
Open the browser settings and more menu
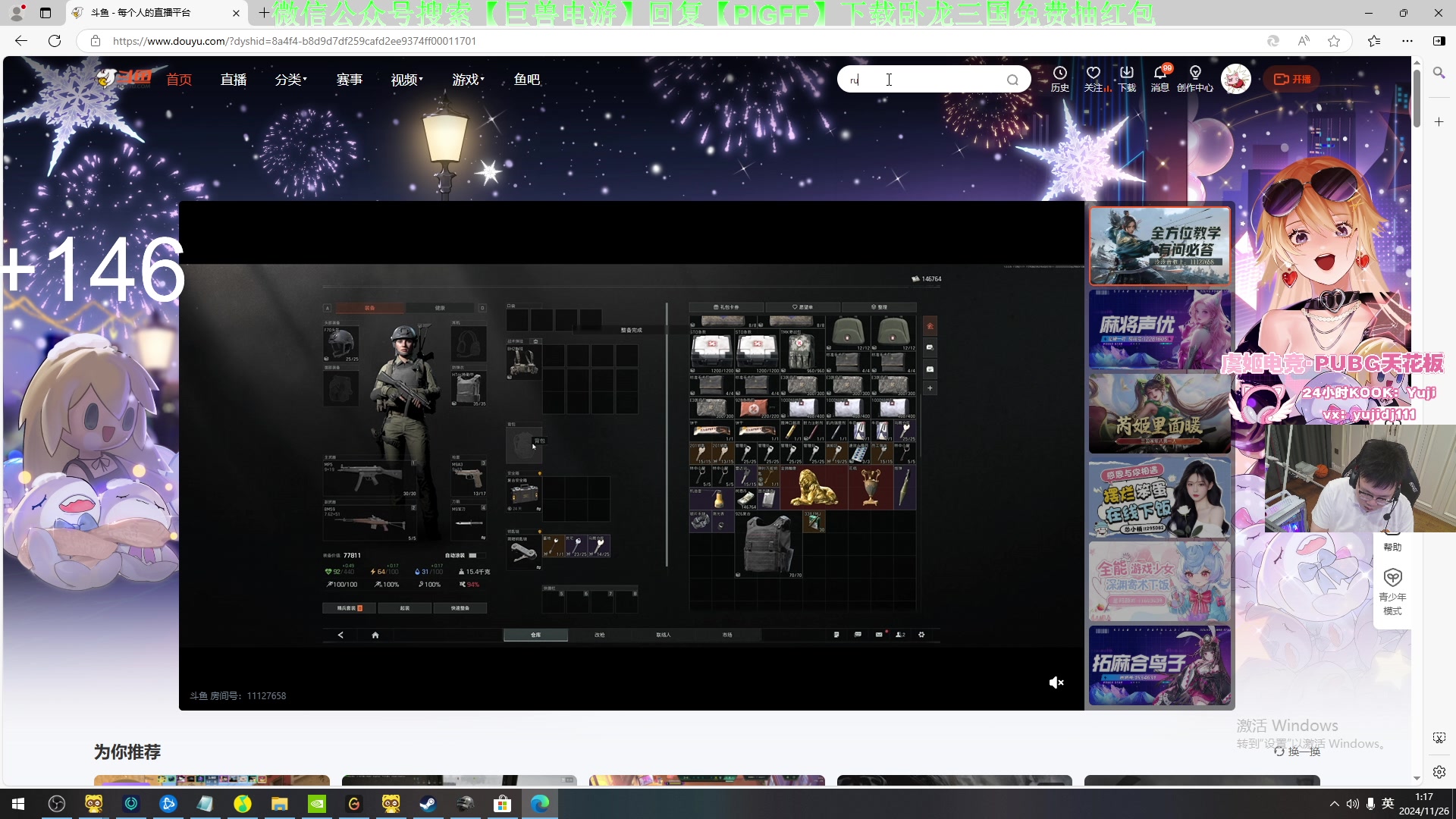[1407, 41]
